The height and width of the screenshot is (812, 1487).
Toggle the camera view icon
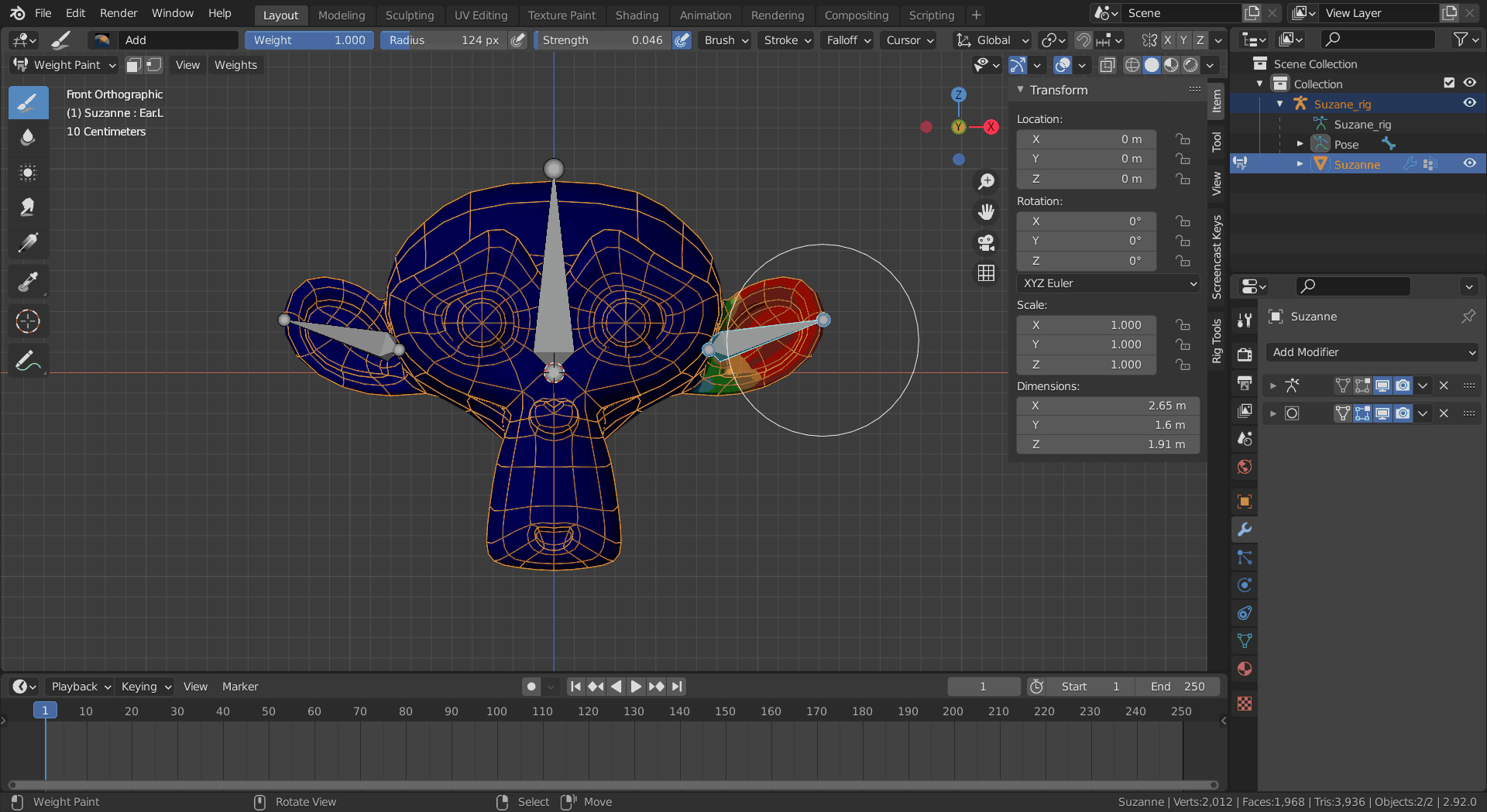point(986,243)
